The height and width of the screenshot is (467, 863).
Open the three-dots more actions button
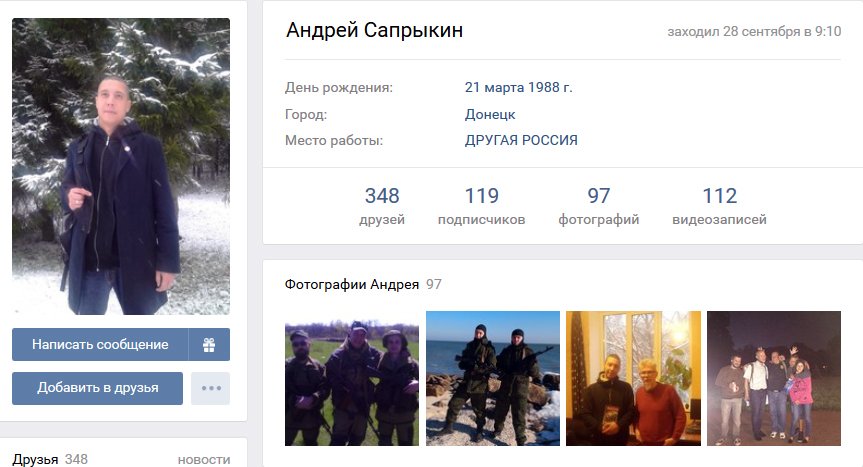[211, 388]
